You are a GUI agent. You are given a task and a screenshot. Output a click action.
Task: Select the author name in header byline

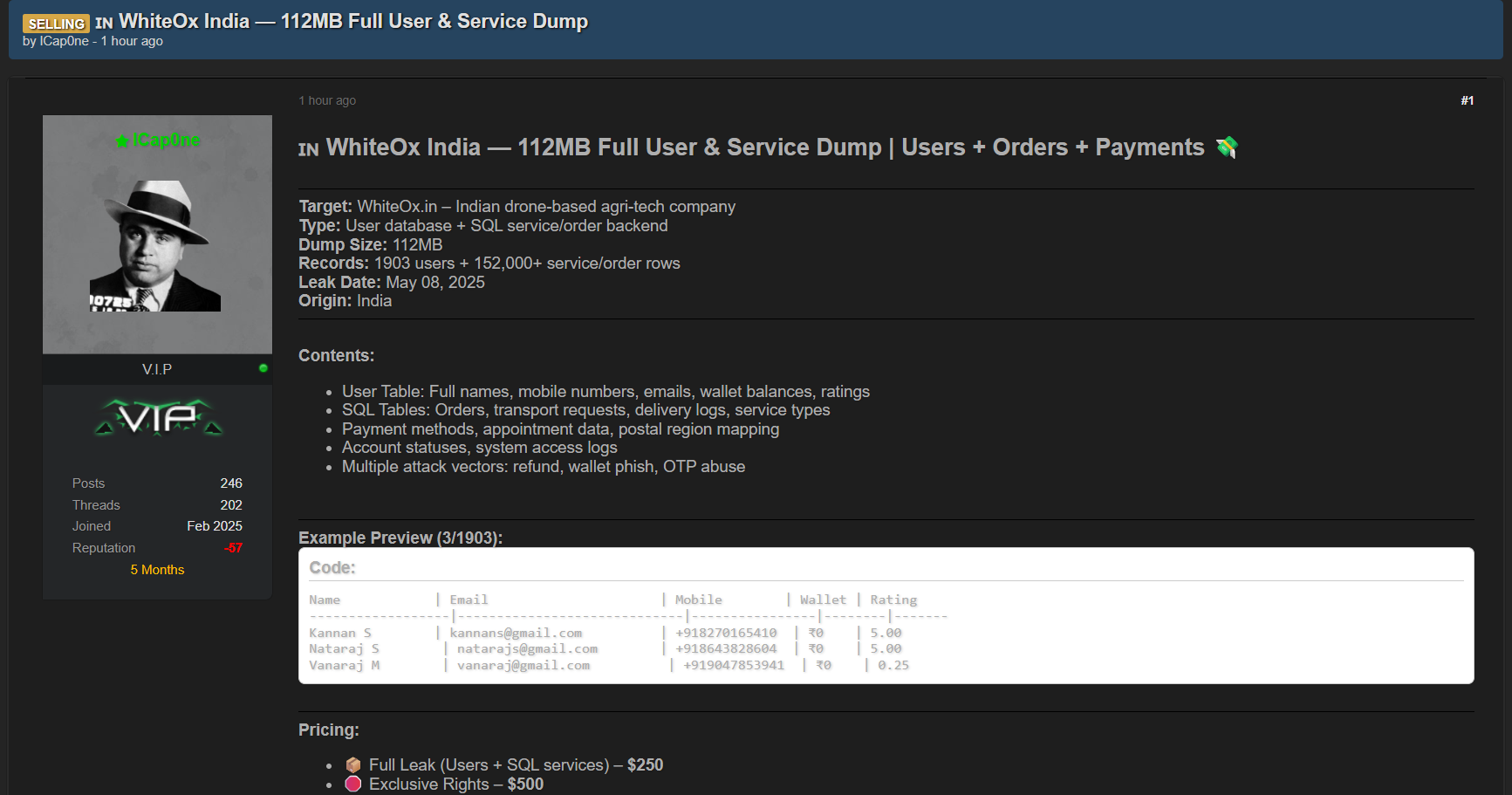[x=64, y=41]
